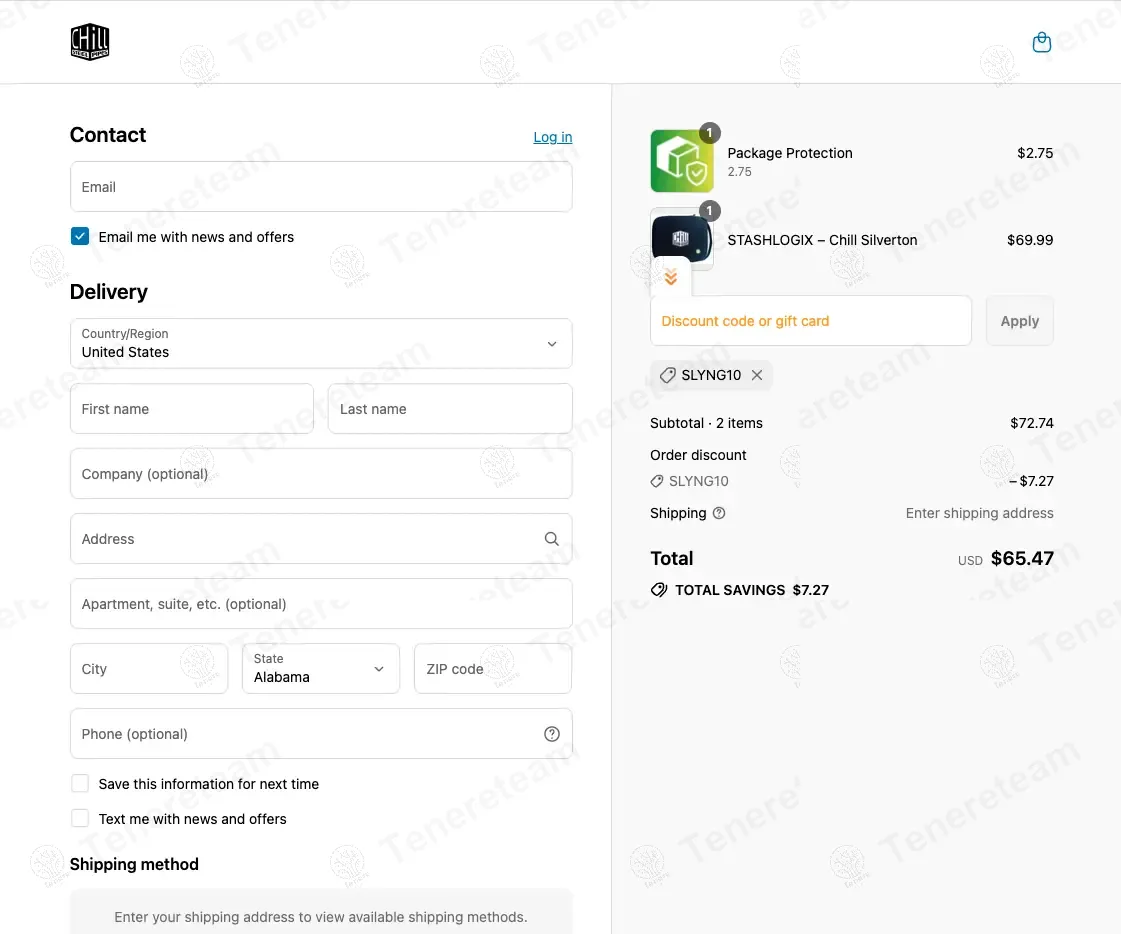Viewport: 1121px width, 934px height.
Task: Click the Delivery section heading
Action: point(109,292)
